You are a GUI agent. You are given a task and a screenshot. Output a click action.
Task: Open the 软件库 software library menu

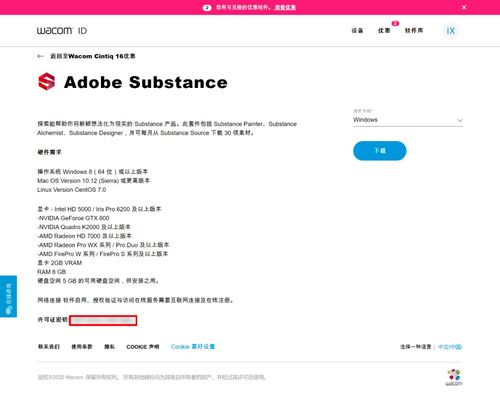414,31
